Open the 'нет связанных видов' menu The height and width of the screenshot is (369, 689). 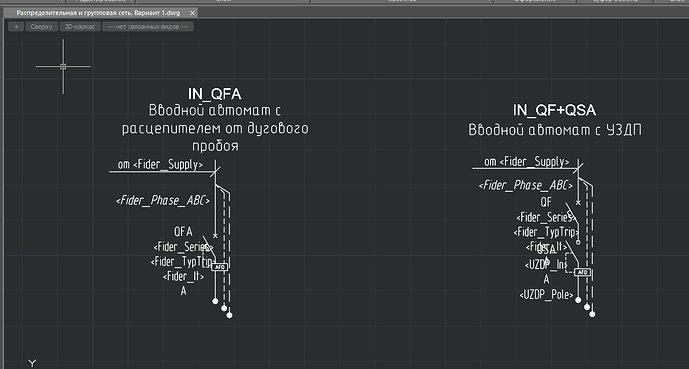point(148,27)
